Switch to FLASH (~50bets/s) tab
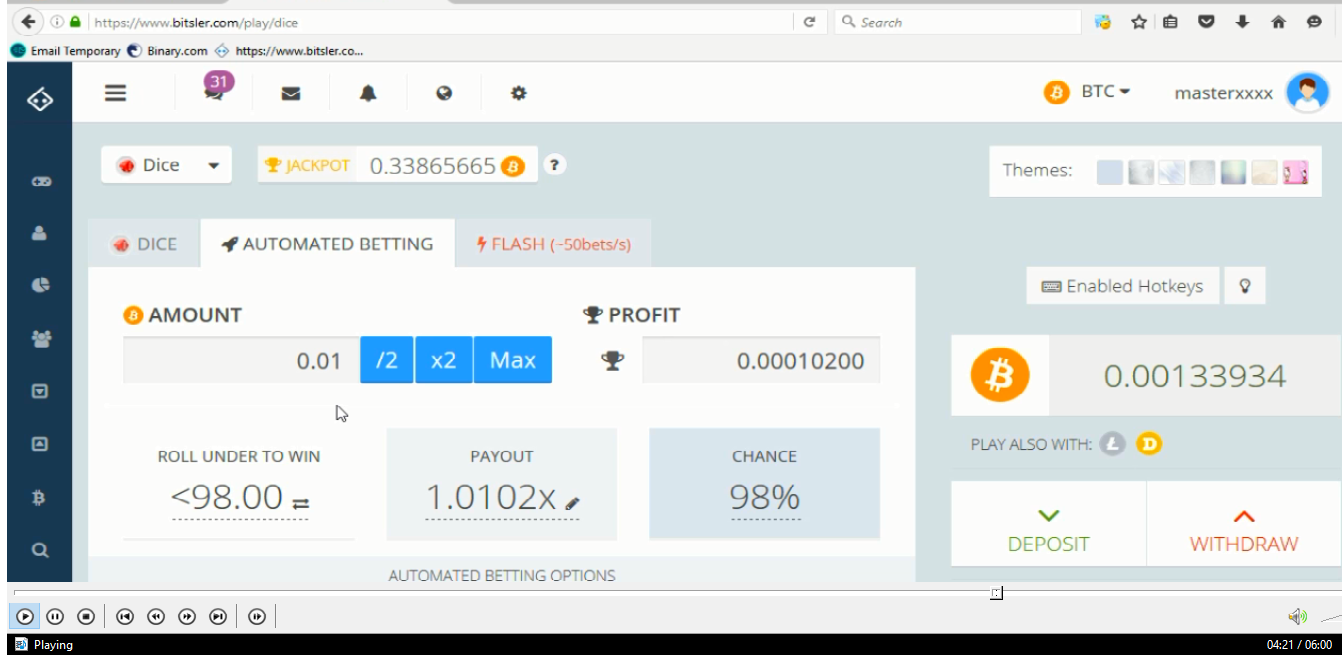The image size is (1342, 656). [553, 244]
